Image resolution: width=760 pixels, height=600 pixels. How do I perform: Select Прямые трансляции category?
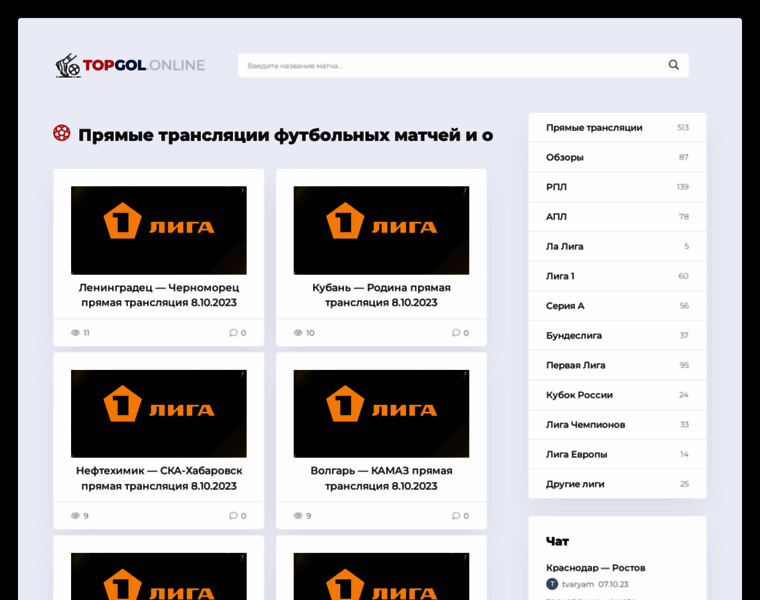click(x=617, y=127)
